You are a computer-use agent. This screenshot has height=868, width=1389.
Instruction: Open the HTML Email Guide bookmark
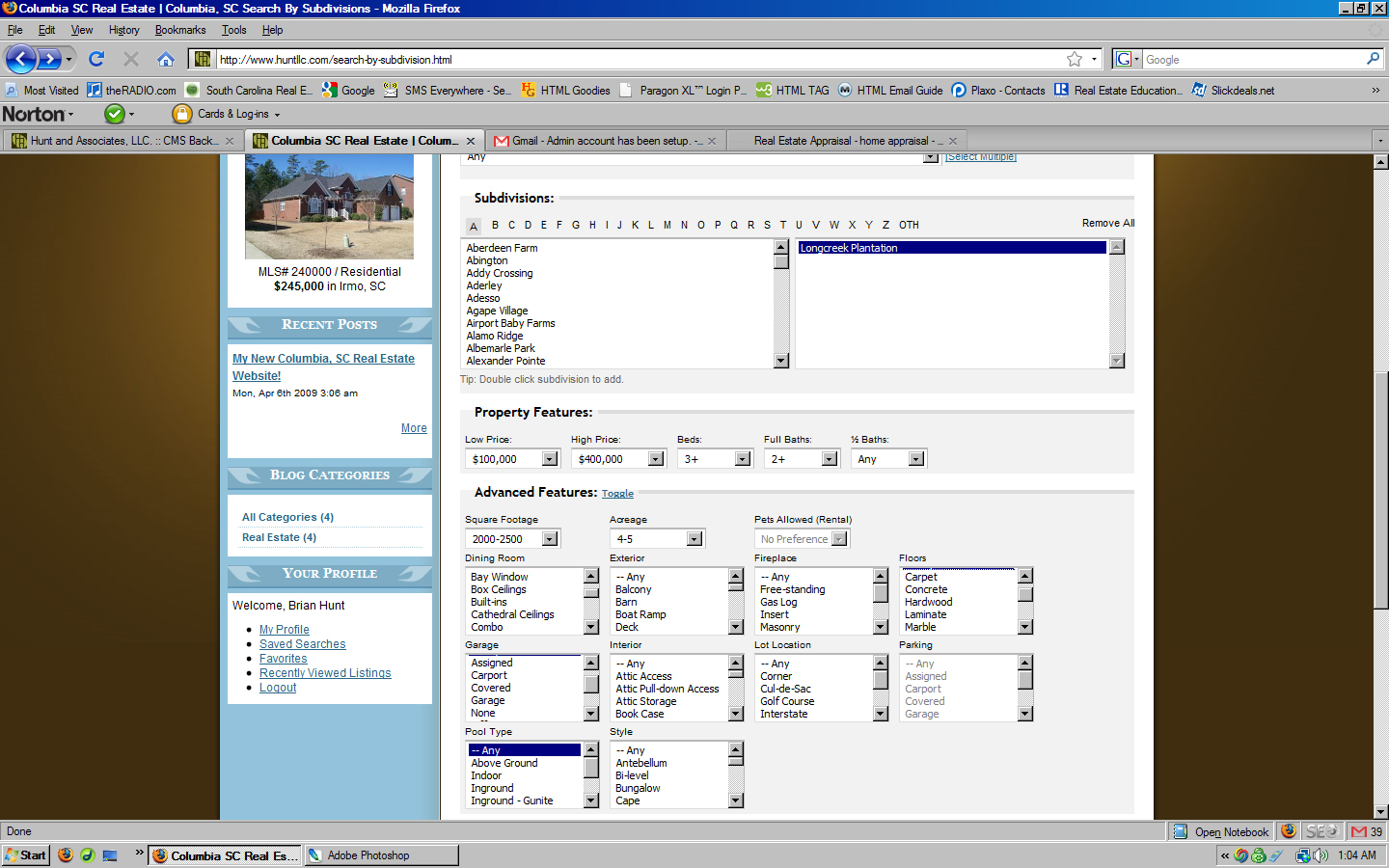(890, 90)
